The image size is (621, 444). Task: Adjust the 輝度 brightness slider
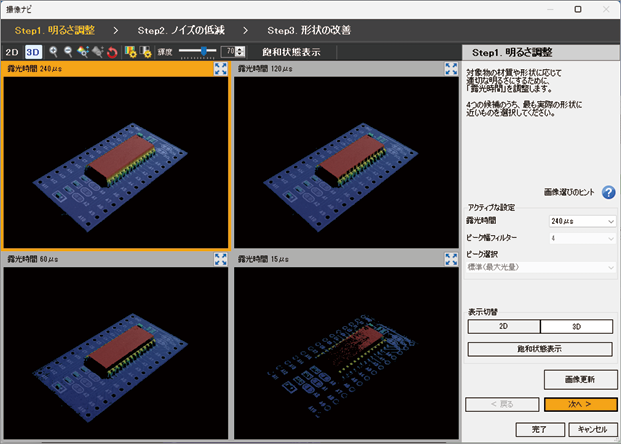coord(203,51)
